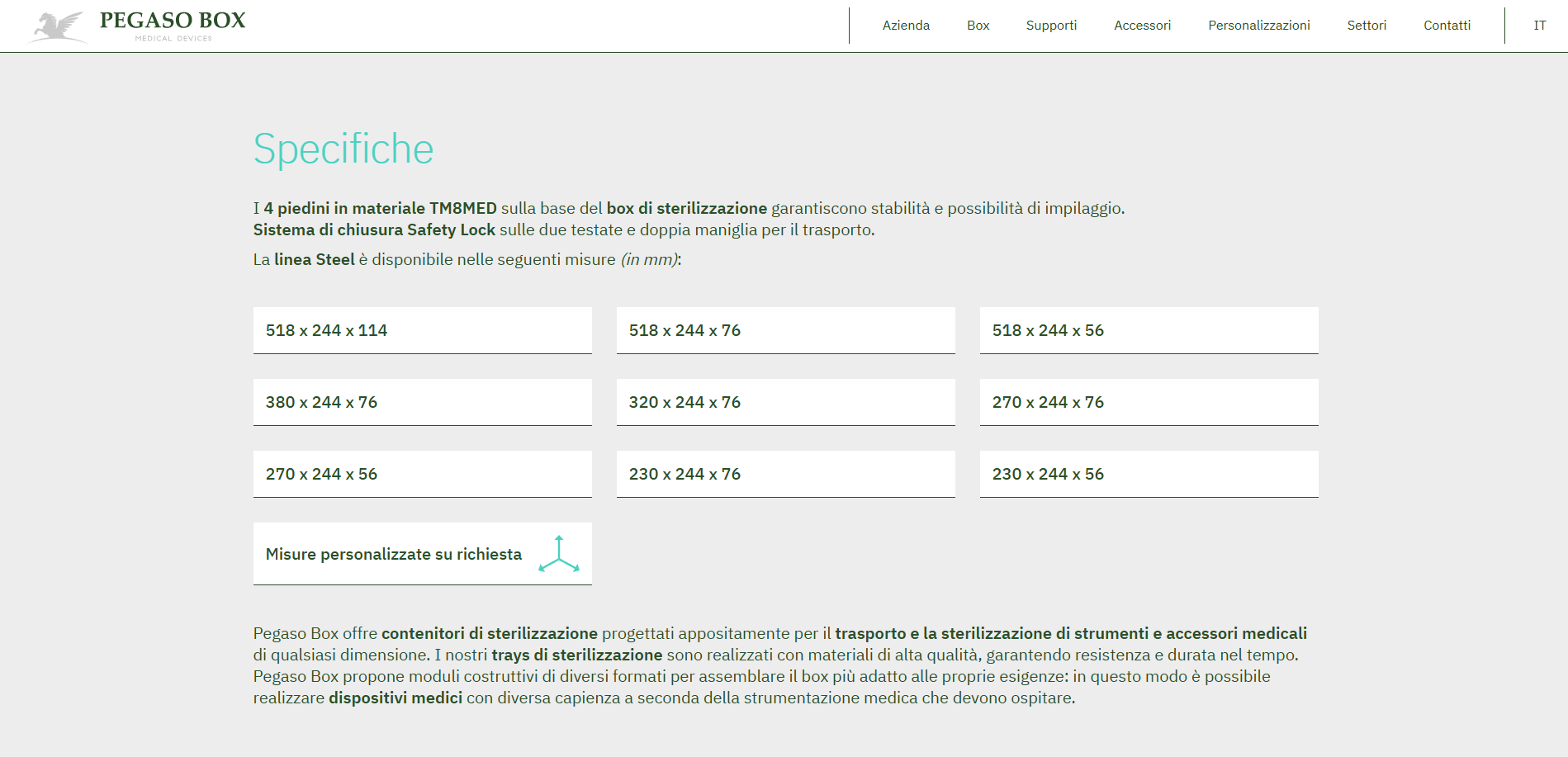Select the 270 x 244 x 56 size
This screenshot has width=1568, height=757.
coord(423,474)
